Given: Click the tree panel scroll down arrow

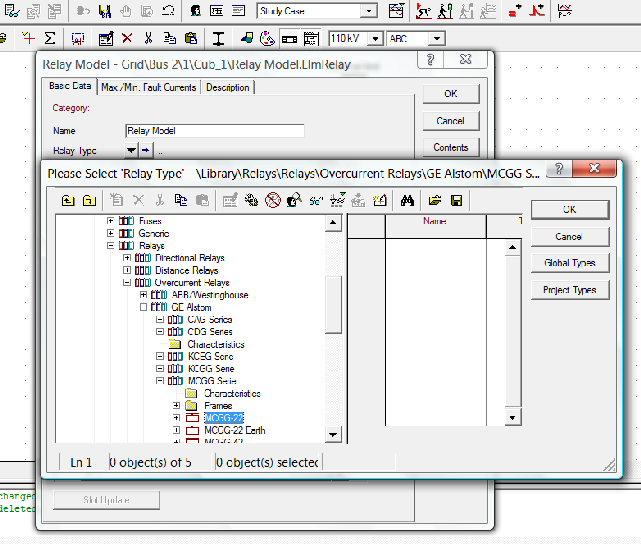Looking at the screenshot, I should tap(333, 435).
